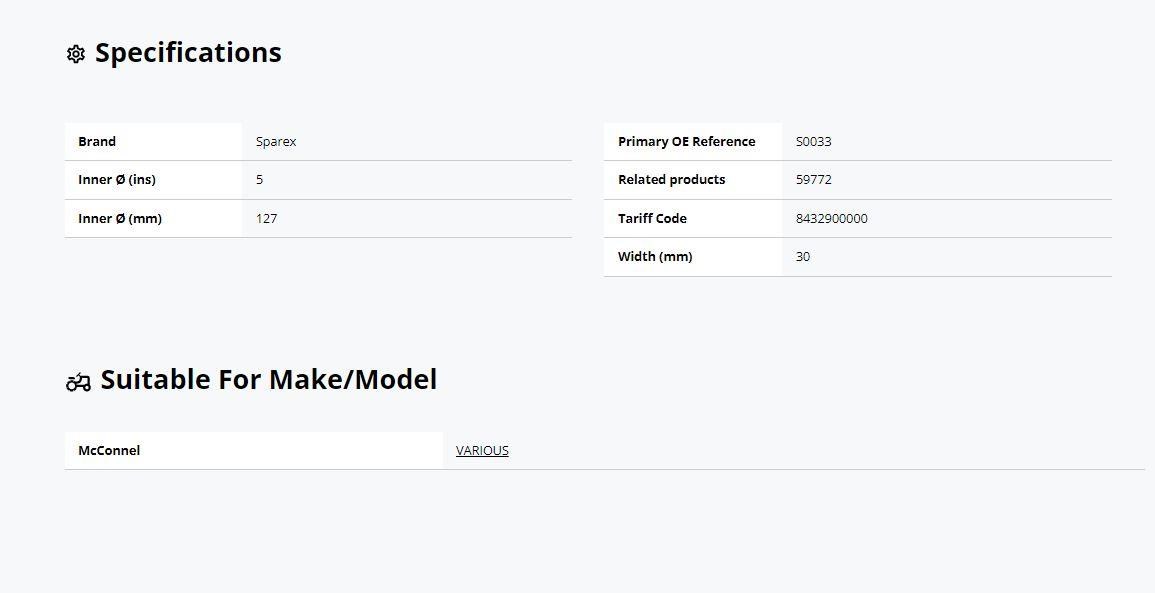This screenshot has width=1155, height=593.
Task: Click the S0033 reference value
Action: point(813,141)
